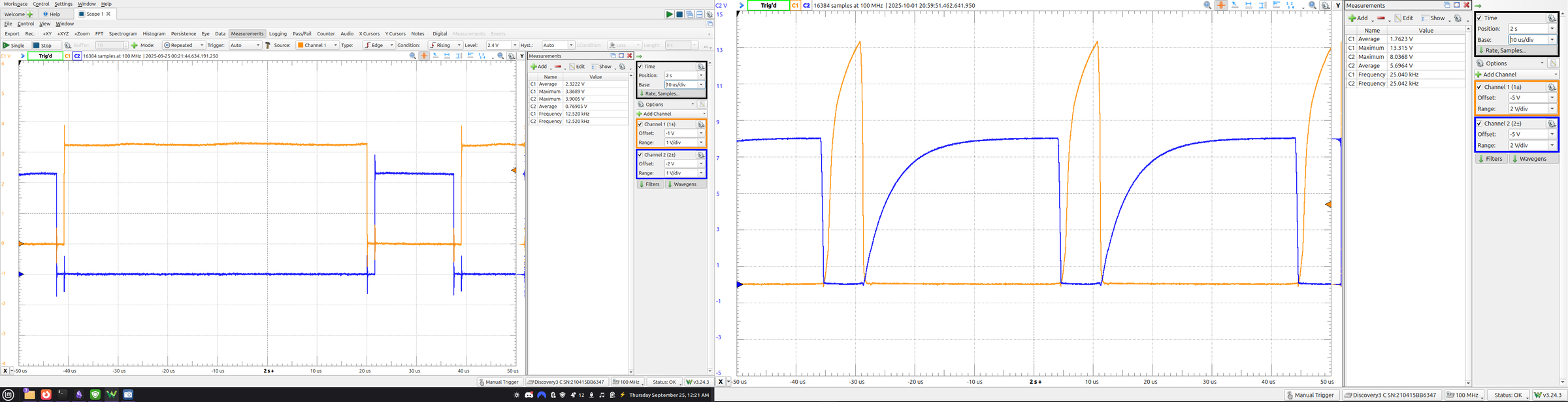Click the hammer icon beside Source
Viewport: 1568px width, 402px height.
268,45
